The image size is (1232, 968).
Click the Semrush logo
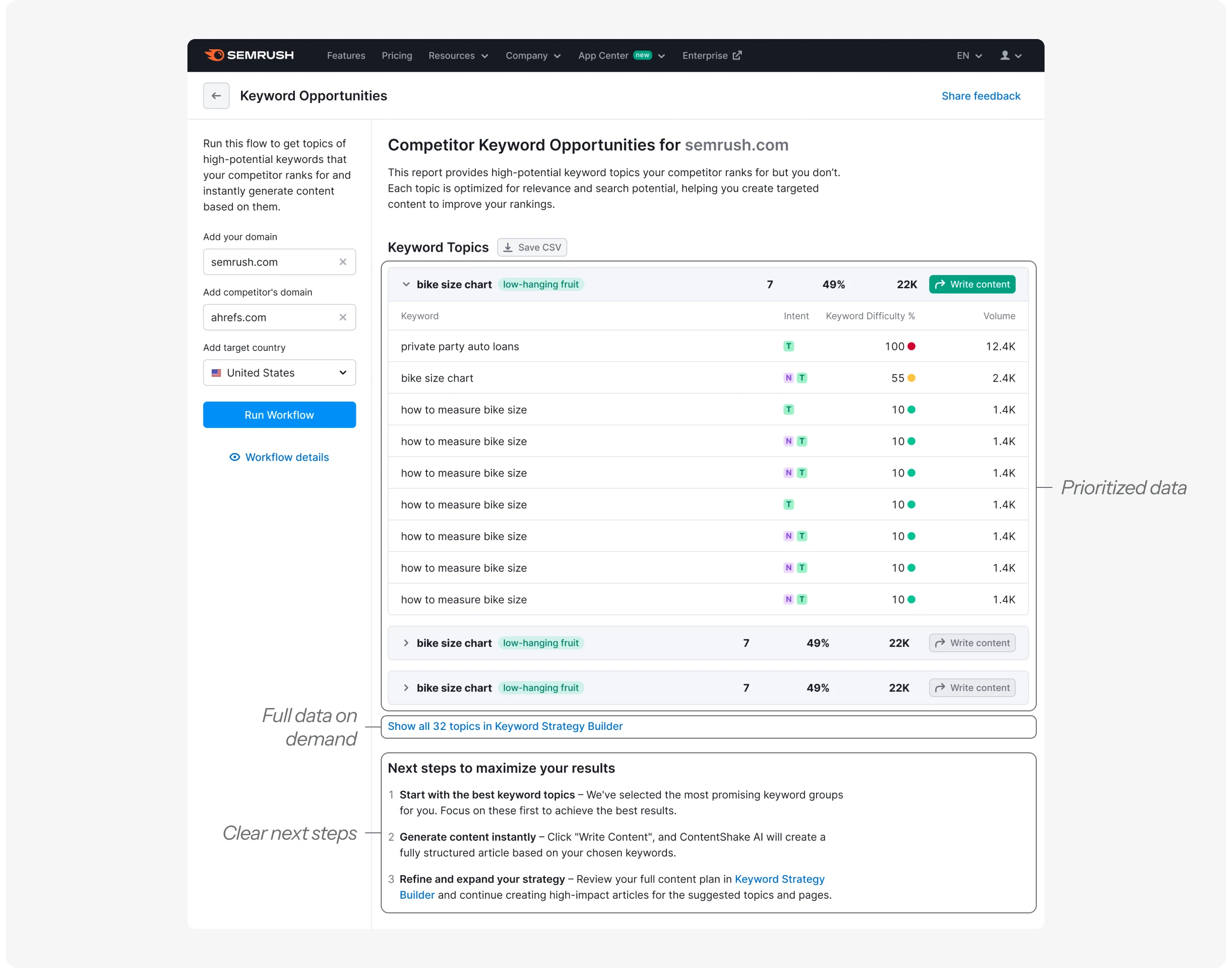[249, 55]
